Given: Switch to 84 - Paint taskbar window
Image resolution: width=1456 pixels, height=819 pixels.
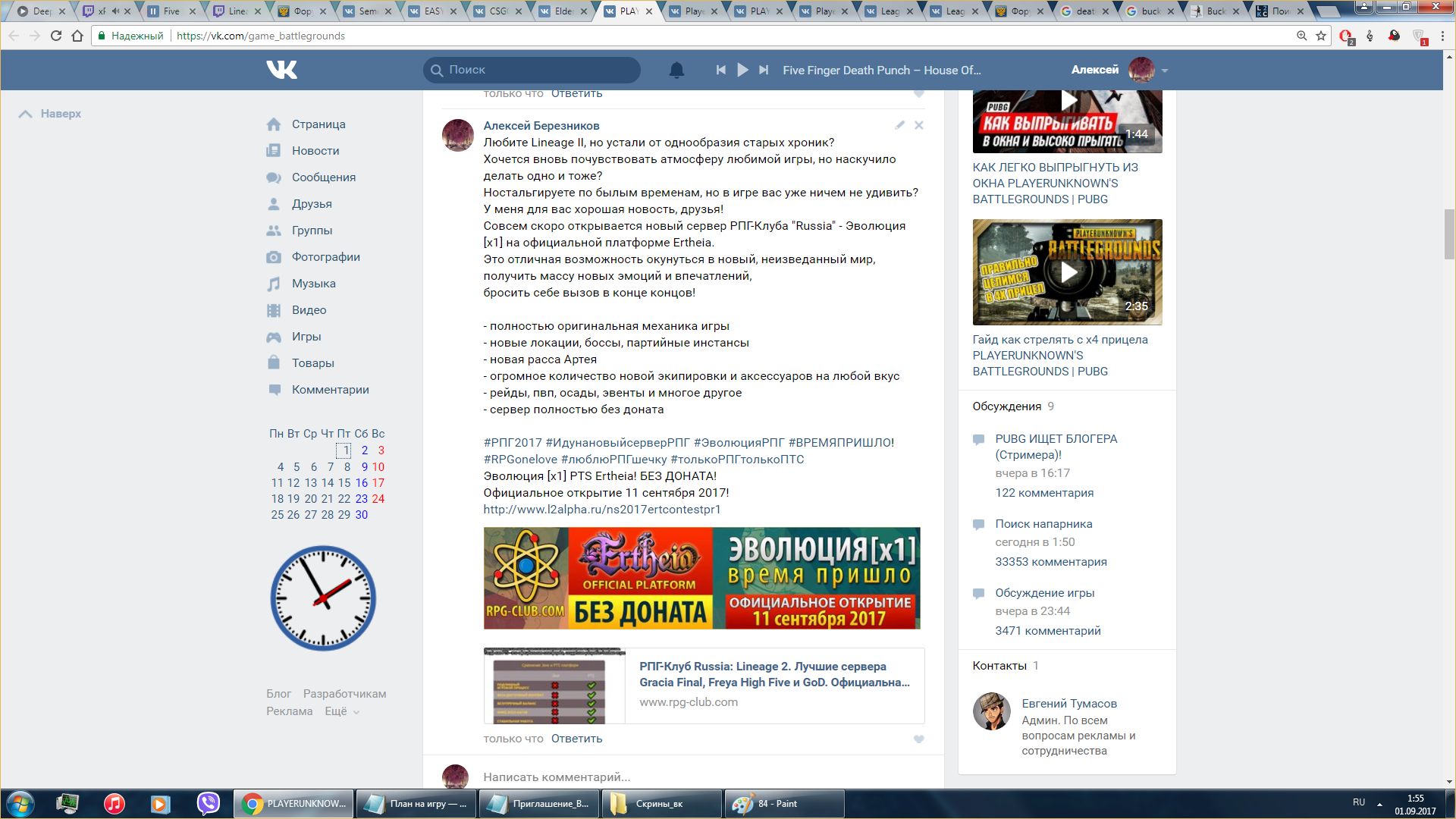Looking at the screenshot, I should pyautogui.click(x=784, y=804).
